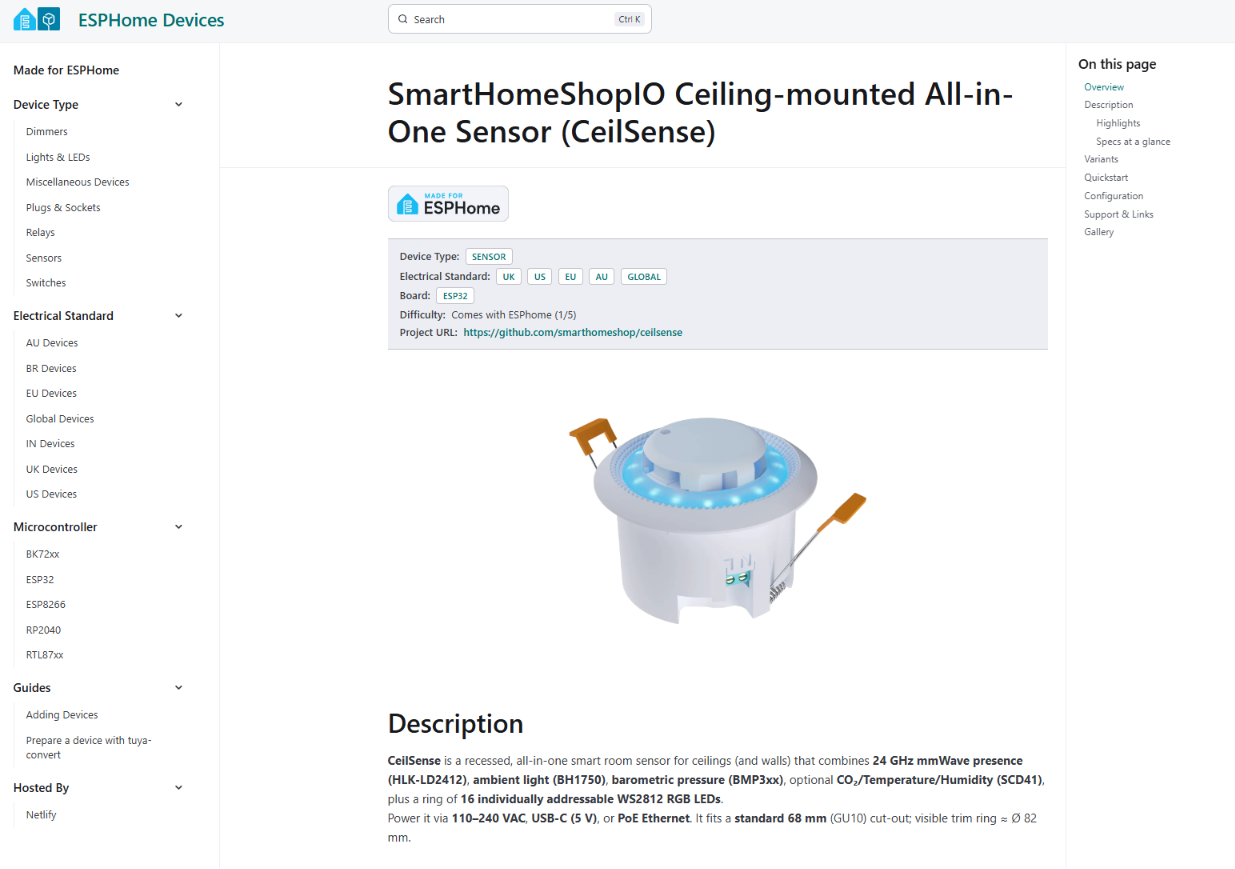Click the Made for ESPHome badge
This screenshot has height=869, width=1235.
(x=448, y=204)
